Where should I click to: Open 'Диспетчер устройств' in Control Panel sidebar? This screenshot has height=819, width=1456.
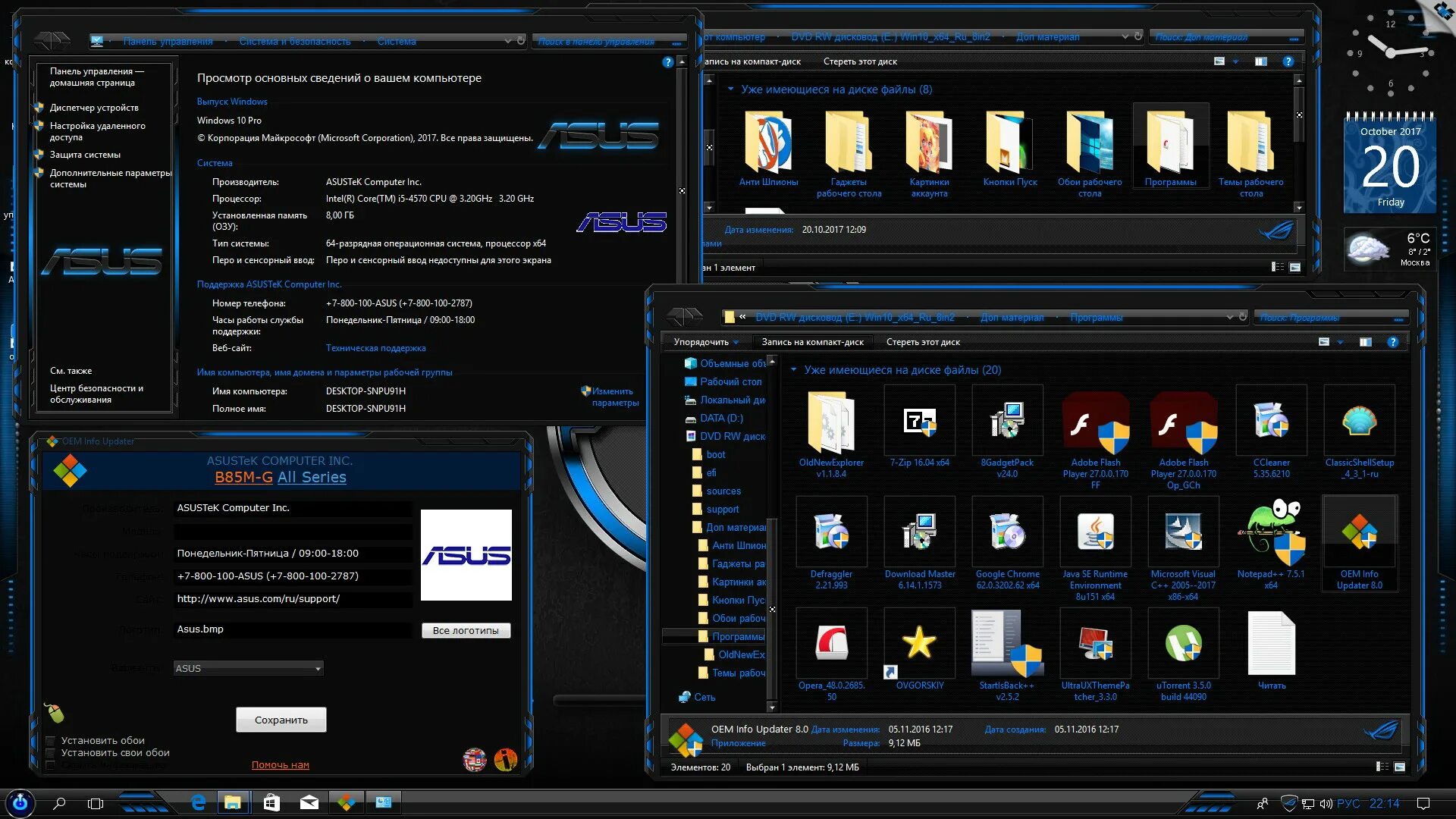click(x=94, y=108)
